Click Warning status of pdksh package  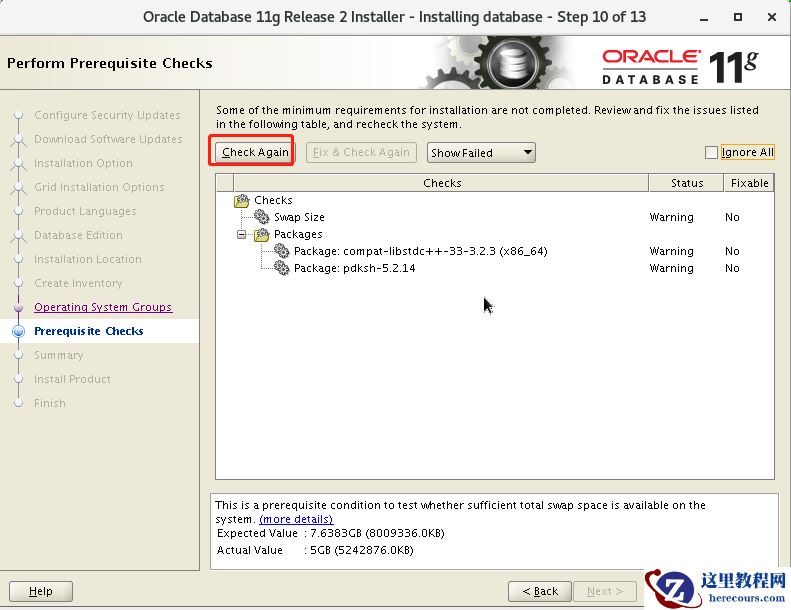click(x=671, y=268)
